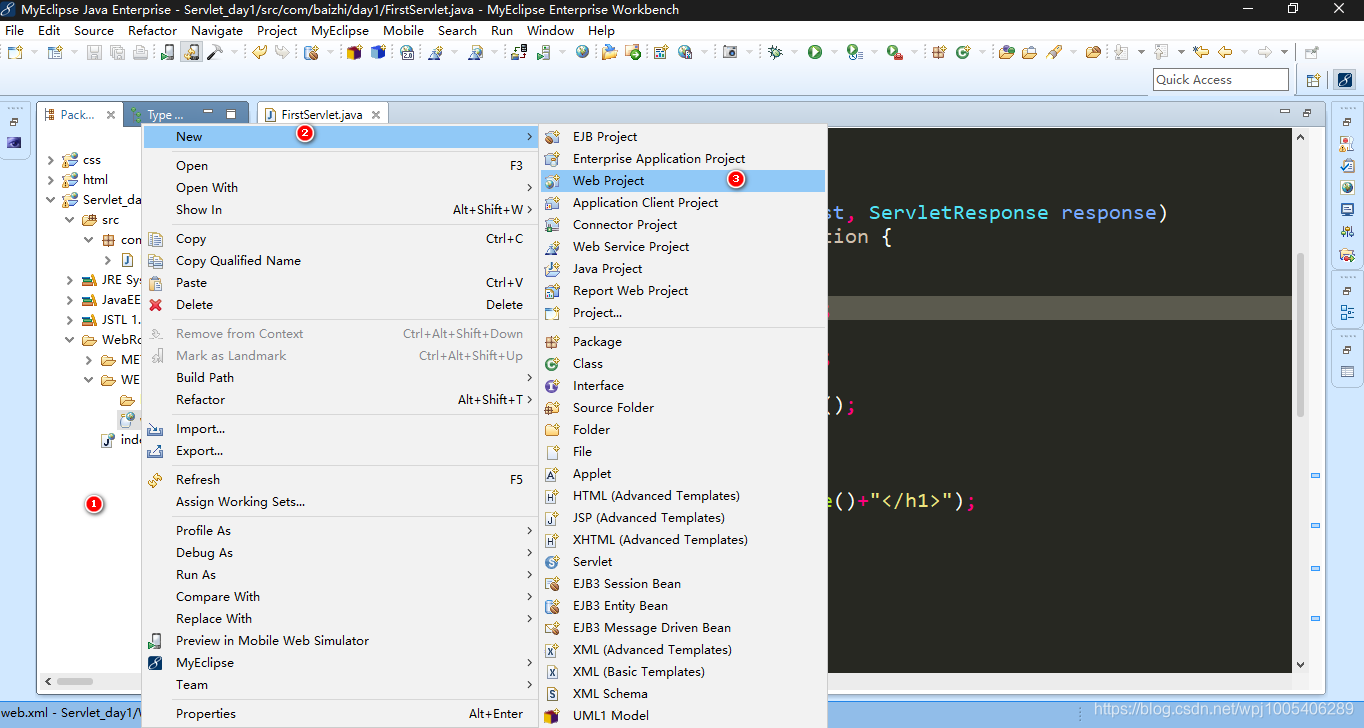Click the New Java Package toolbar icon
Viewport: 1364px width, 728px height.
939,52
